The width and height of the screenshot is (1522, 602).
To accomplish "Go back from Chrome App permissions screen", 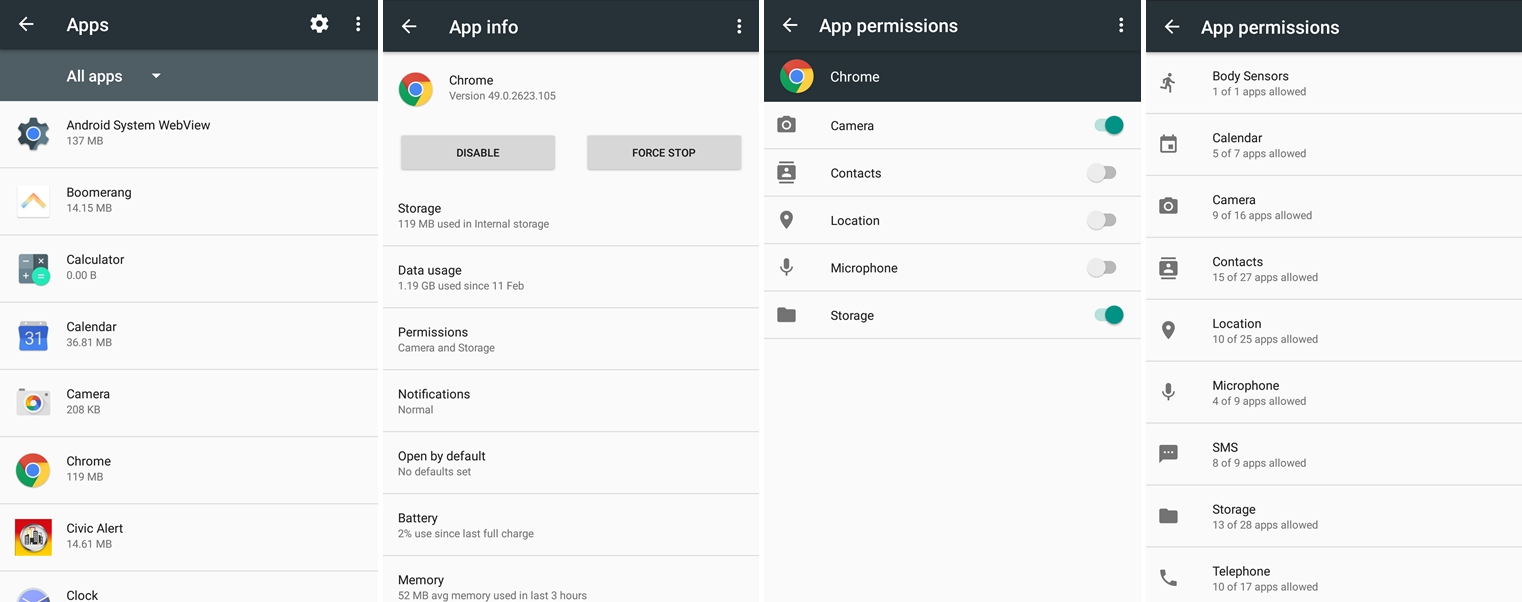I will click(790, 25).
